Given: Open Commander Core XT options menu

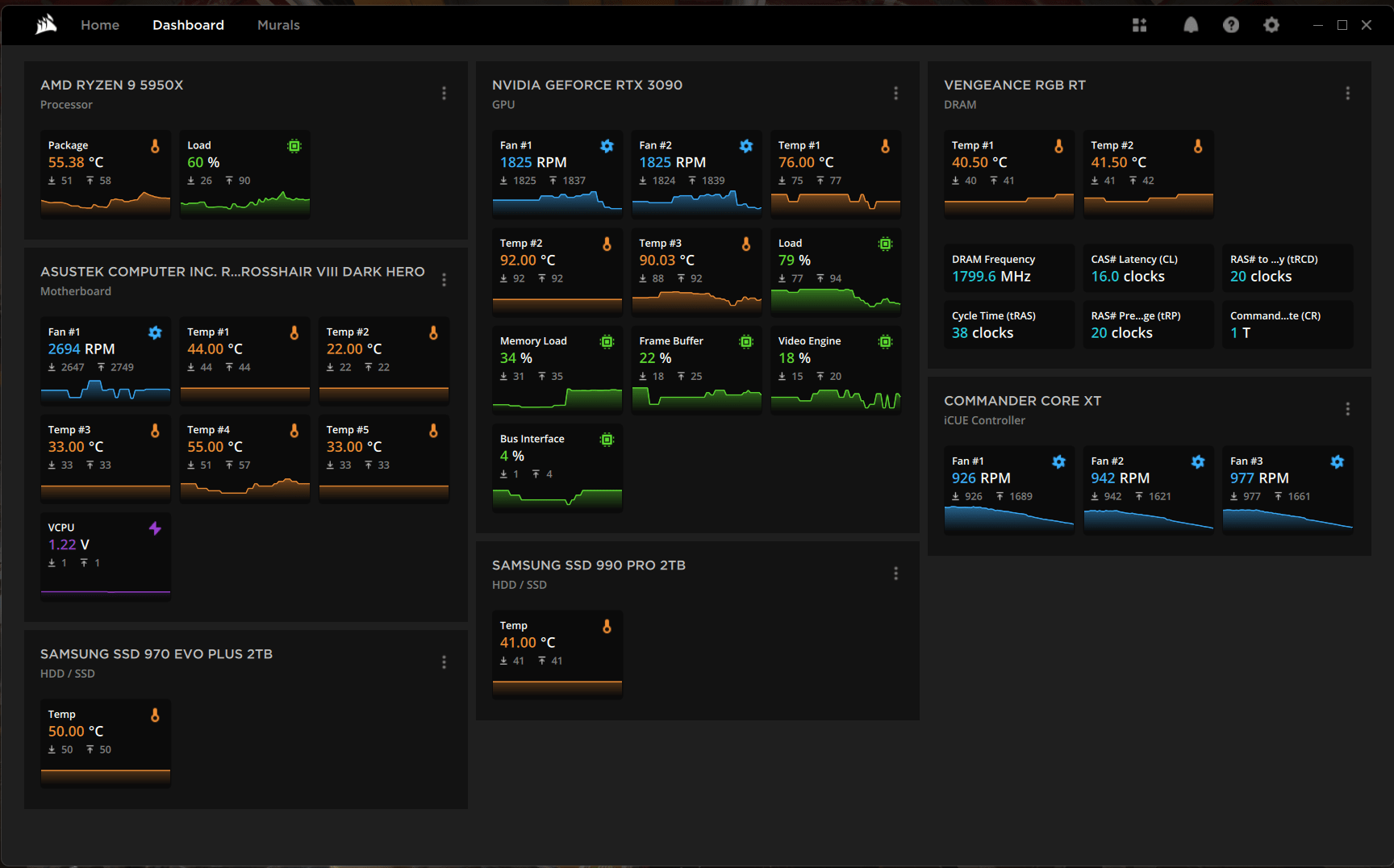Looking at the screenshot, I should 1347,409.
